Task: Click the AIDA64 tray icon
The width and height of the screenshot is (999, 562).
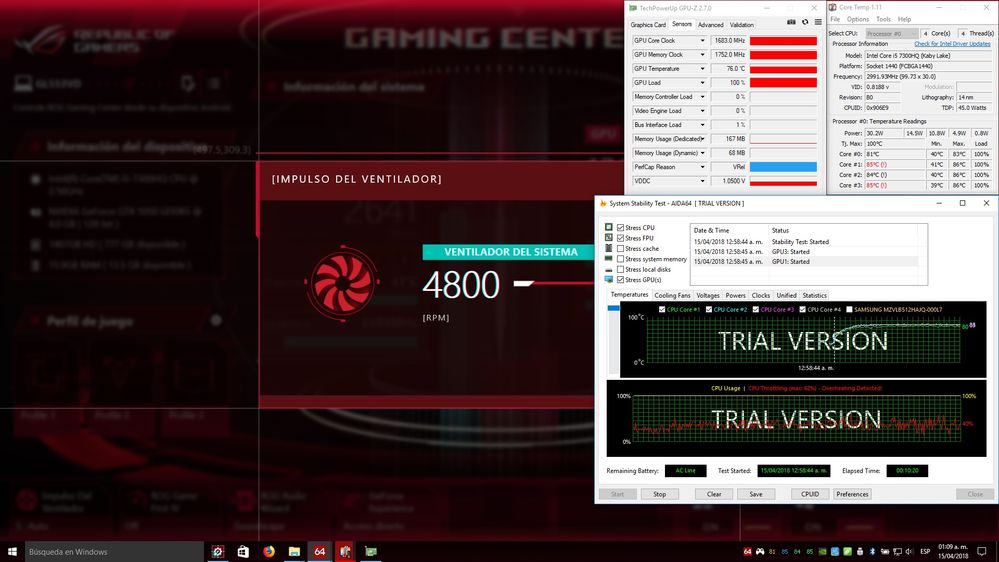Action: tap(747, 552)
